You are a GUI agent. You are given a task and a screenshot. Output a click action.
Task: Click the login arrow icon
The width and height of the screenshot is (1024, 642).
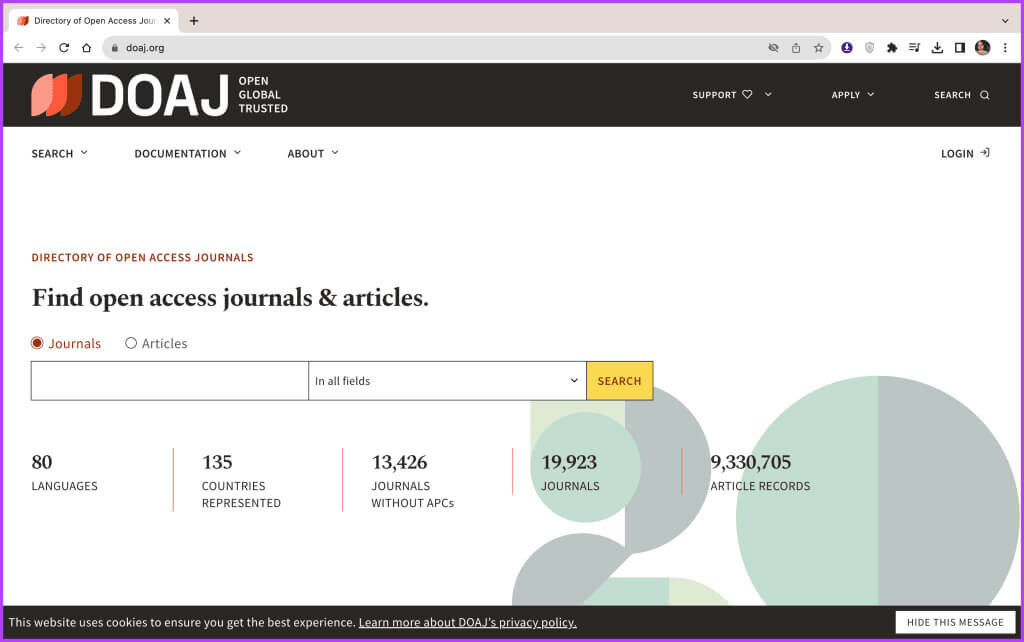click(x=985, y=153)
